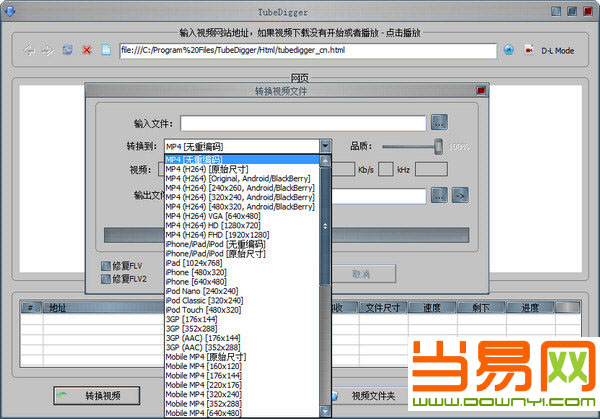
Task: Browse for input file with ... button
Action: 439,122
